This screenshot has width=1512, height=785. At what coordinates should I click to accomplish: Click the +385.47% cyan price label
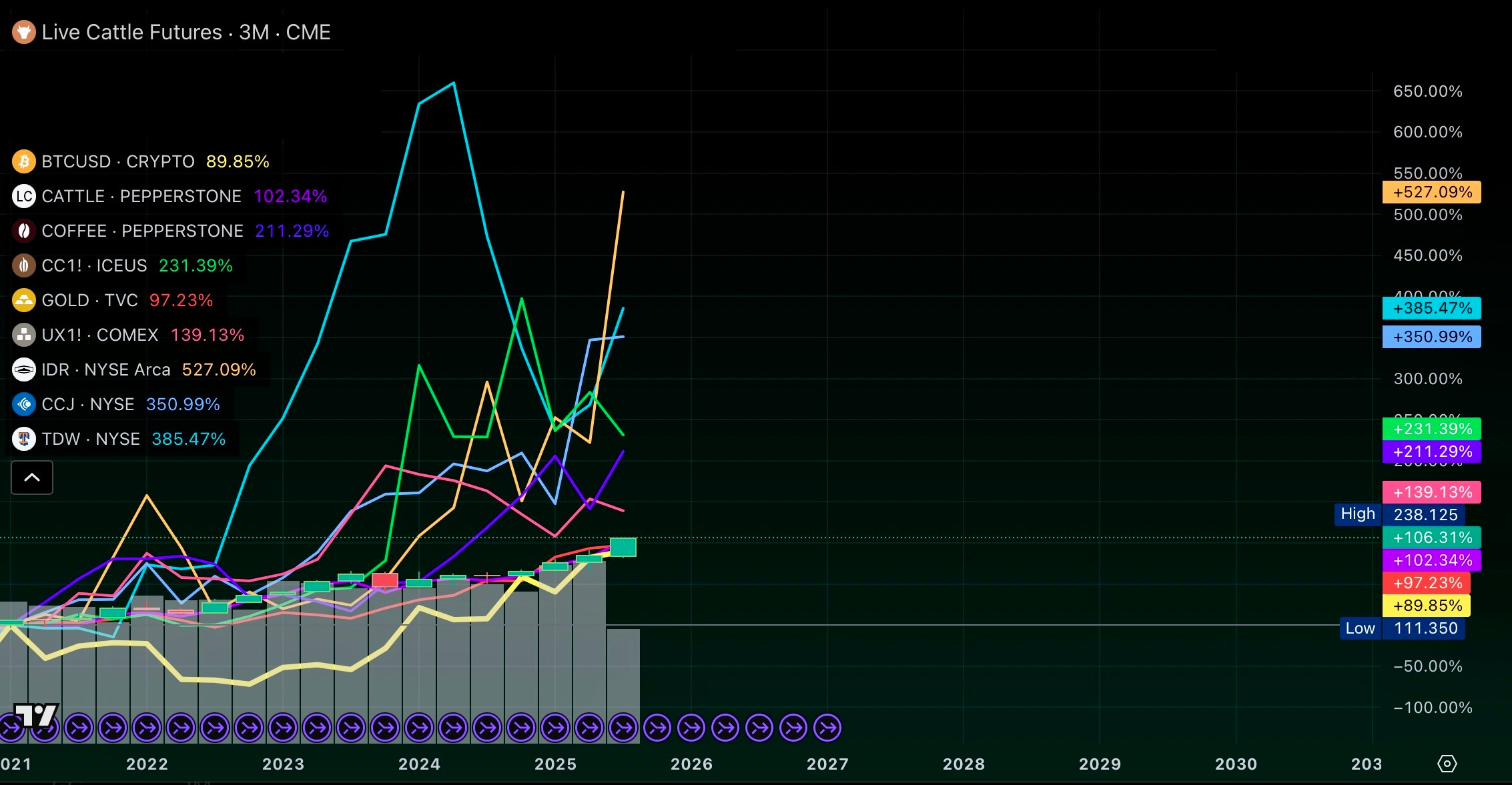(x=1432, y=308)
